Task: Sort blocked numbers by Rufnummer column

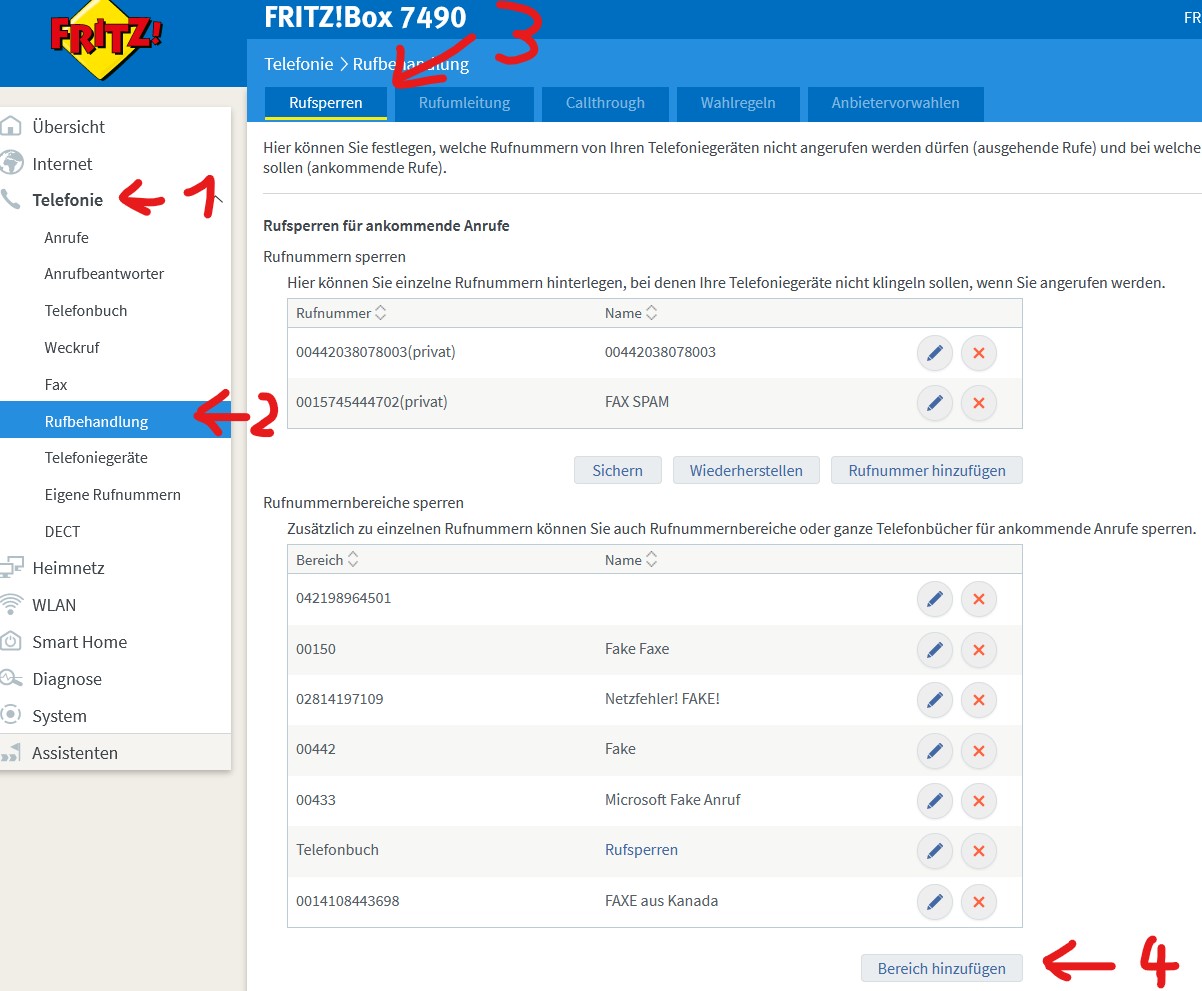Action: pos(340,313)
